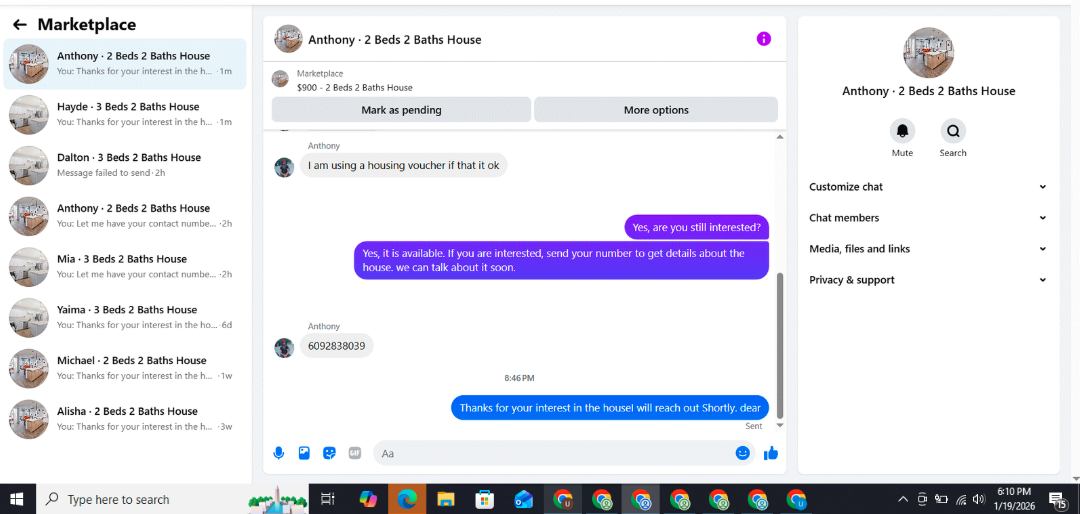Expand the Customize chat section
Screen dimensions: 1080x514
click(928, 187)
